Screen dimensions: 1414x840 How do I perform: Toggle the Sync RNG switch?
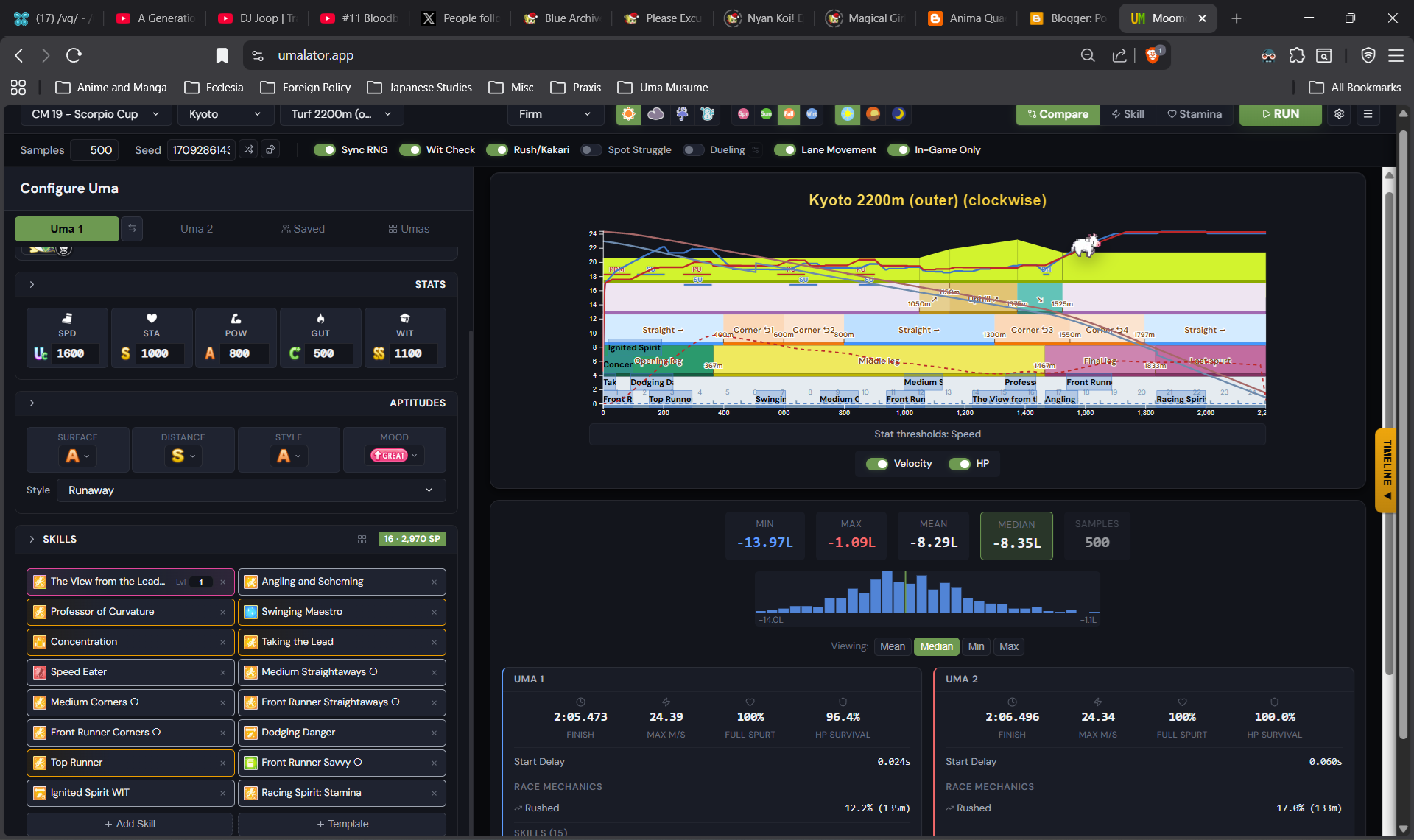(324, 149)
